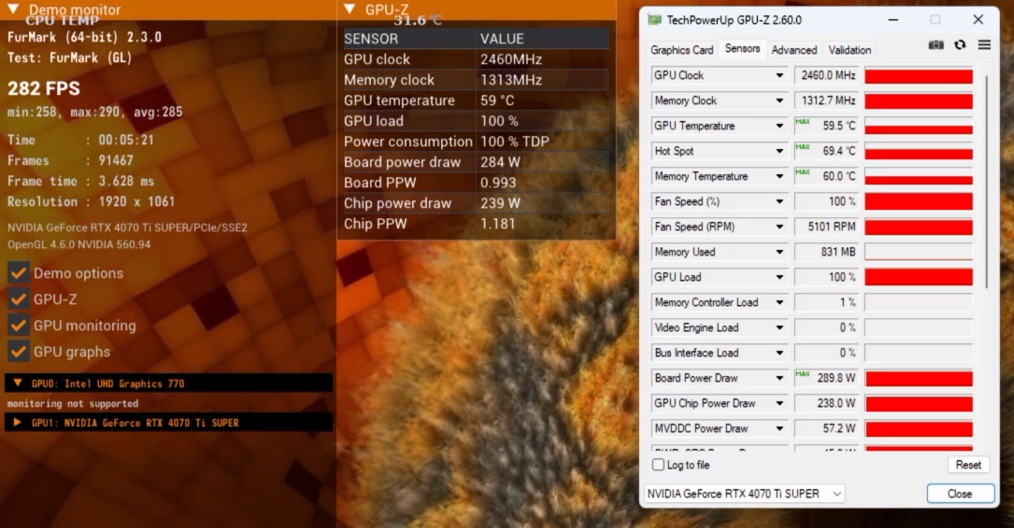Enable the Log to file checkbox
Viewport: 1014px width, 528px height.
coord(658,465)
